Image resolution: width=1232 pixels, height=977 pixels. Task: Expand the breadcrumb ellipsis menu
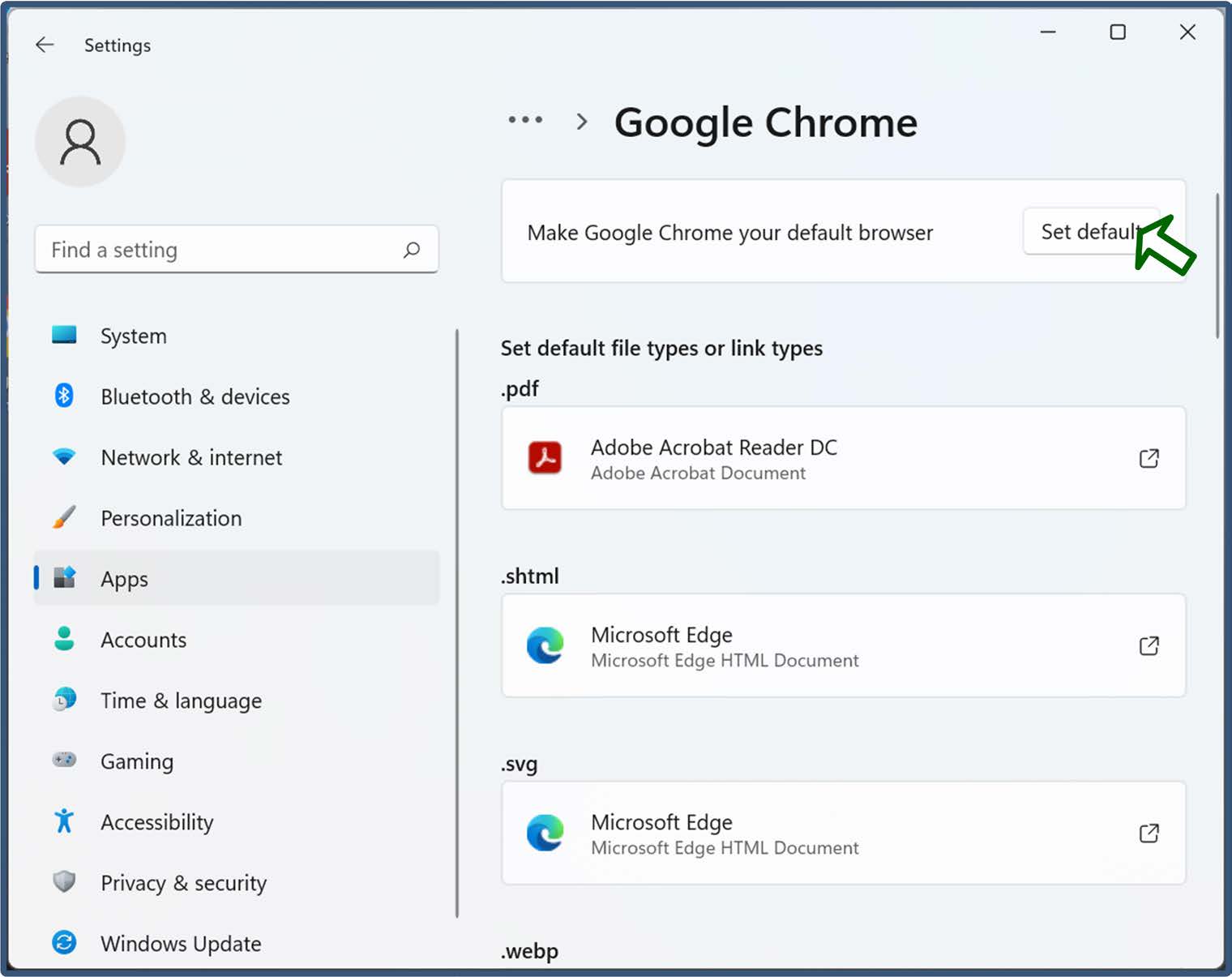pyautogui.click(x=525, y=120)
